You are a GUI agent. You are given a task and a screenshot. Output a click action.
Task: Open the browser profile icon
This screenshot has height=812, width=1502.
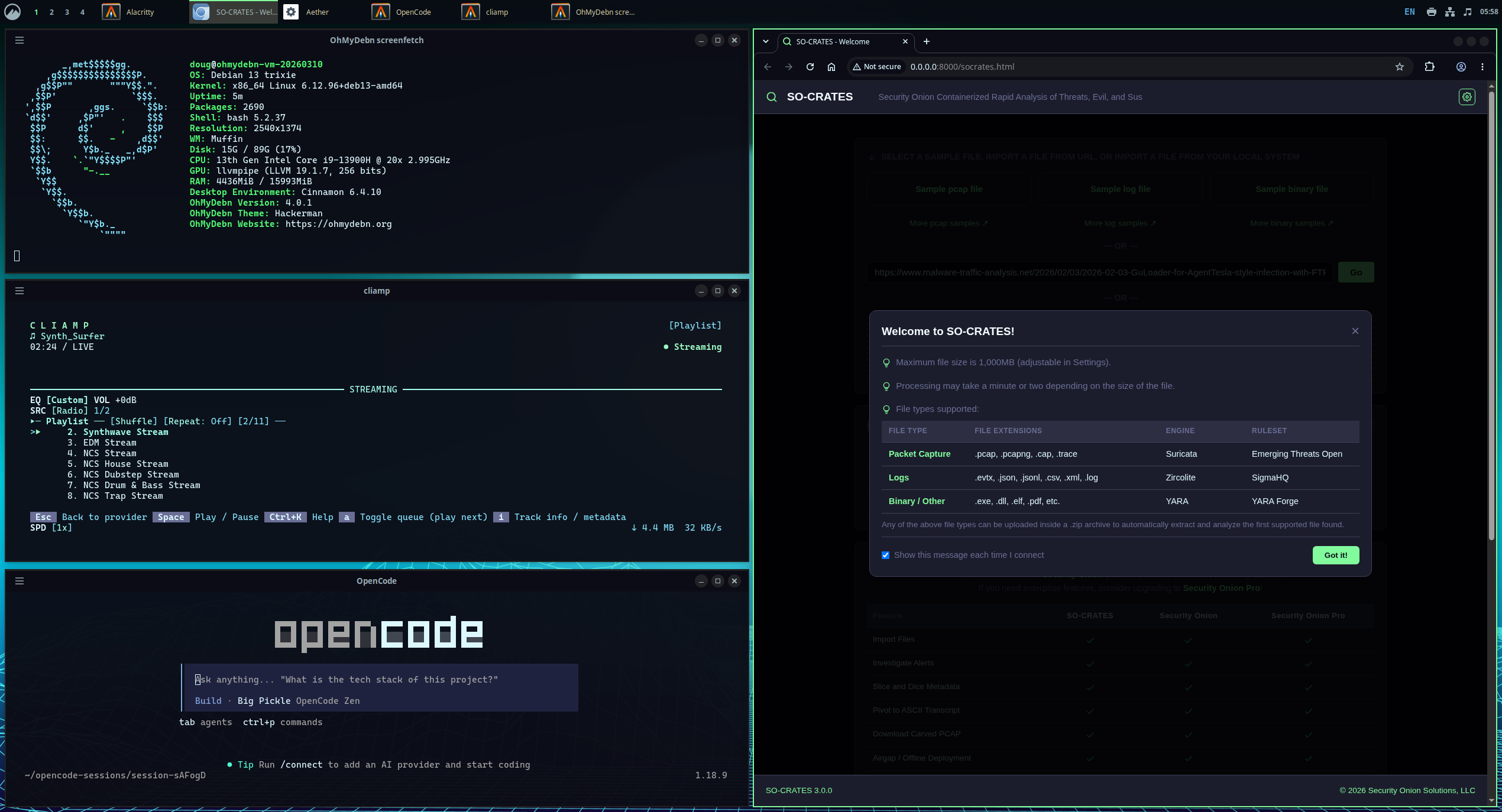coord(1461,67)
